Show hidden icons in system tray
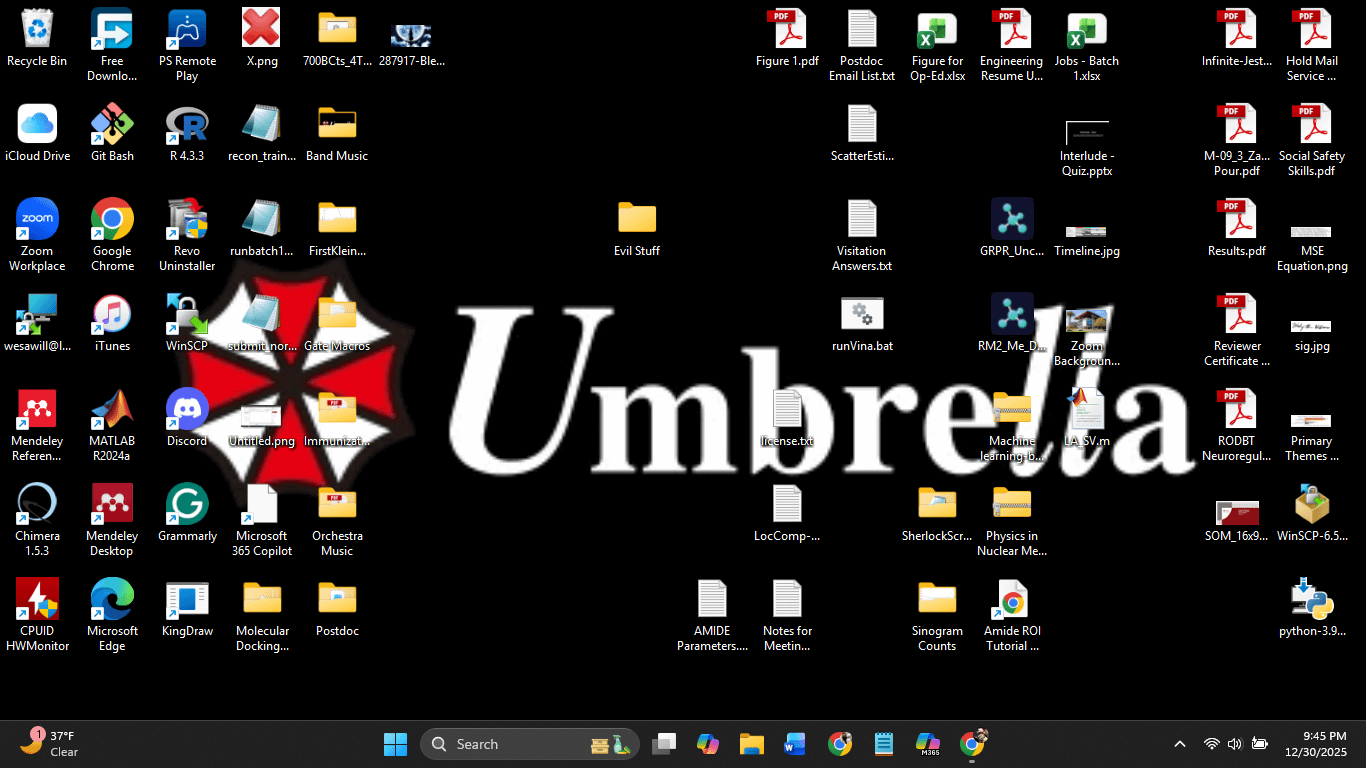 (x=1180, y=744)
